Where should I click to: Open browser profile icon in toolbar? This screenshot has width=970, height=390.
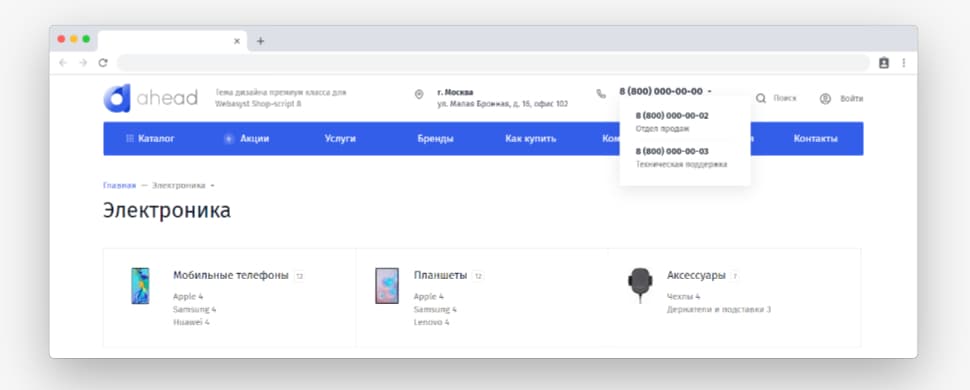(883, 63)
